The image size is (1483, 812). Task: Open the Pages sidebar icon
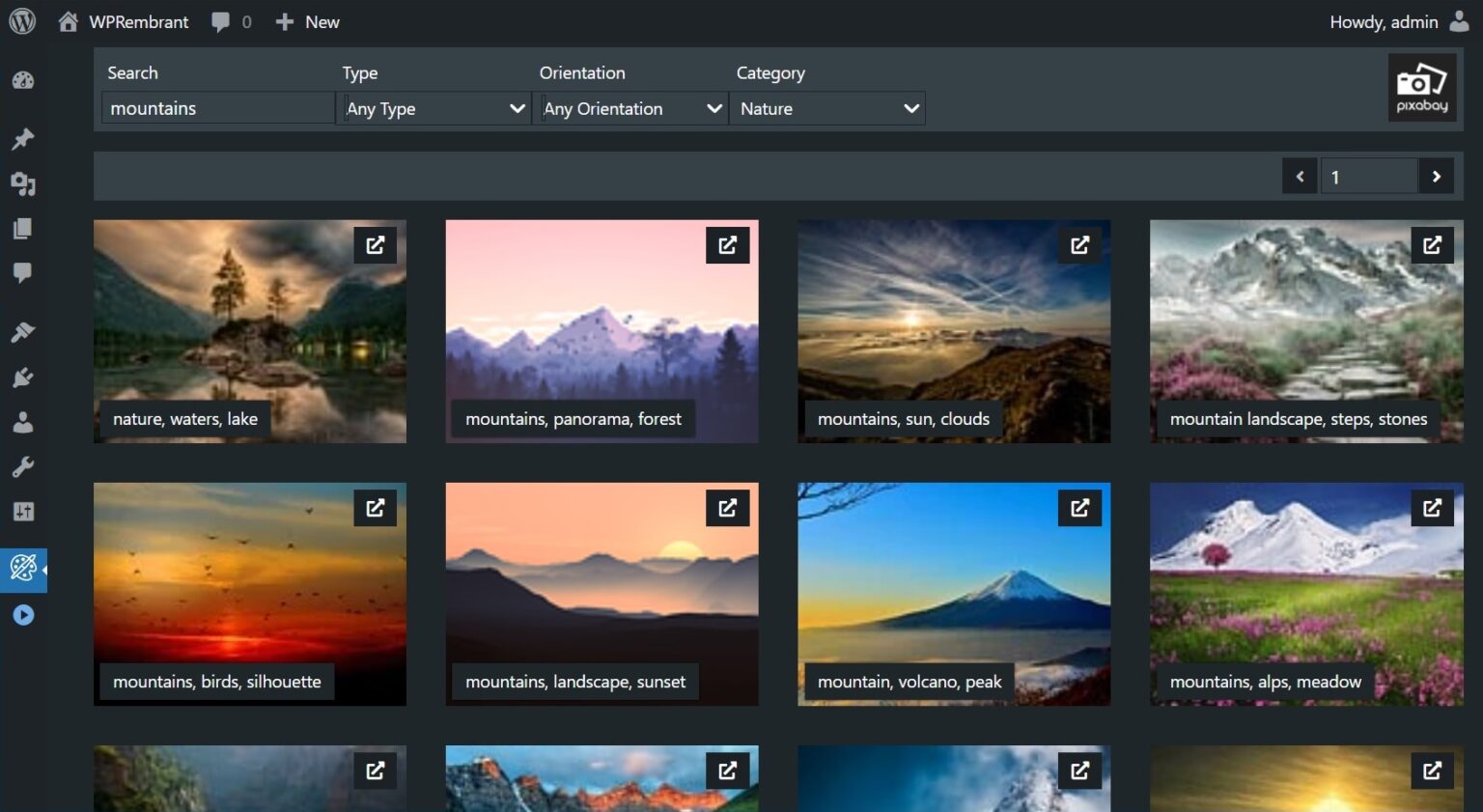point(23,229)
